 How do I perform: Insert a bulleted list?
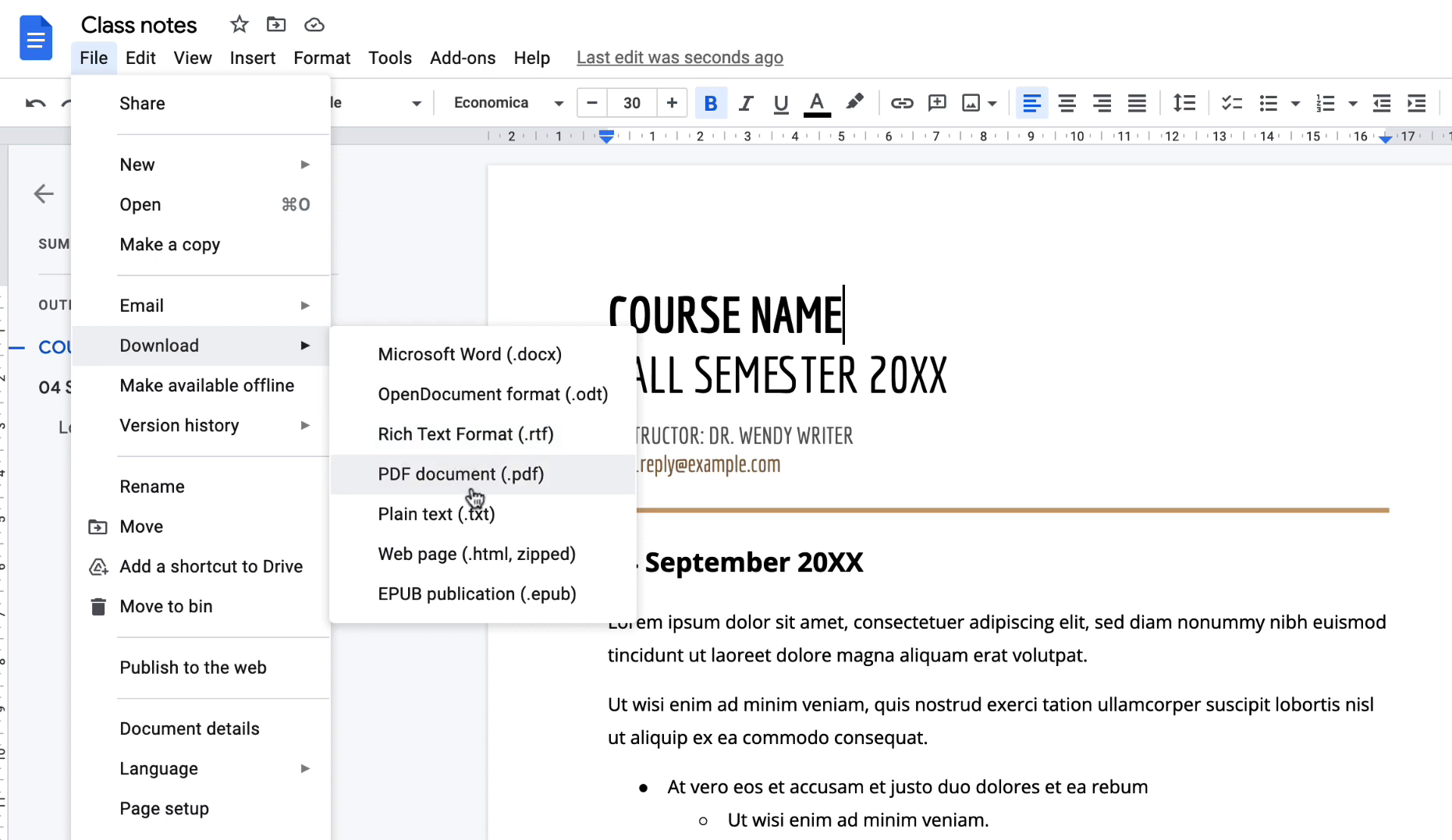pos(1269,103)
